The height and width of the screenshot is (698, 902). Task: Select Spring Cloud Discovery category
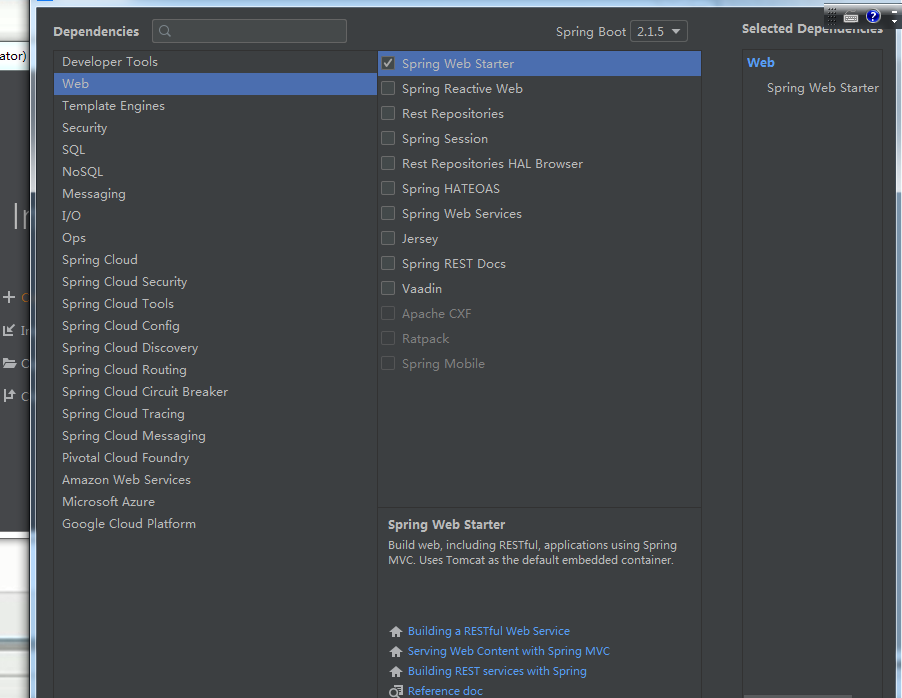coord(215,348)
